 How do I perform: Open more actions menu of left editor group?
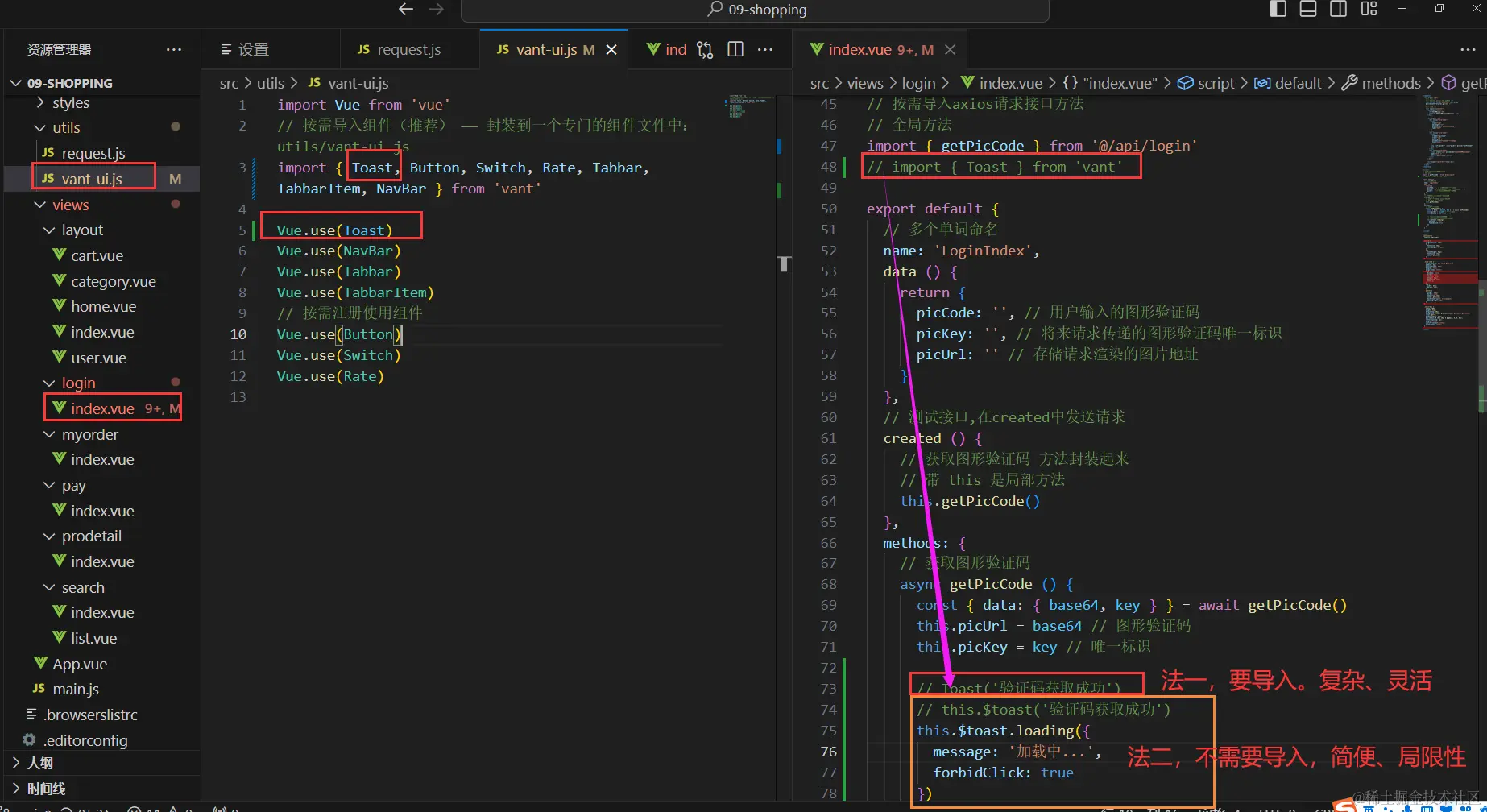(765, 49)
